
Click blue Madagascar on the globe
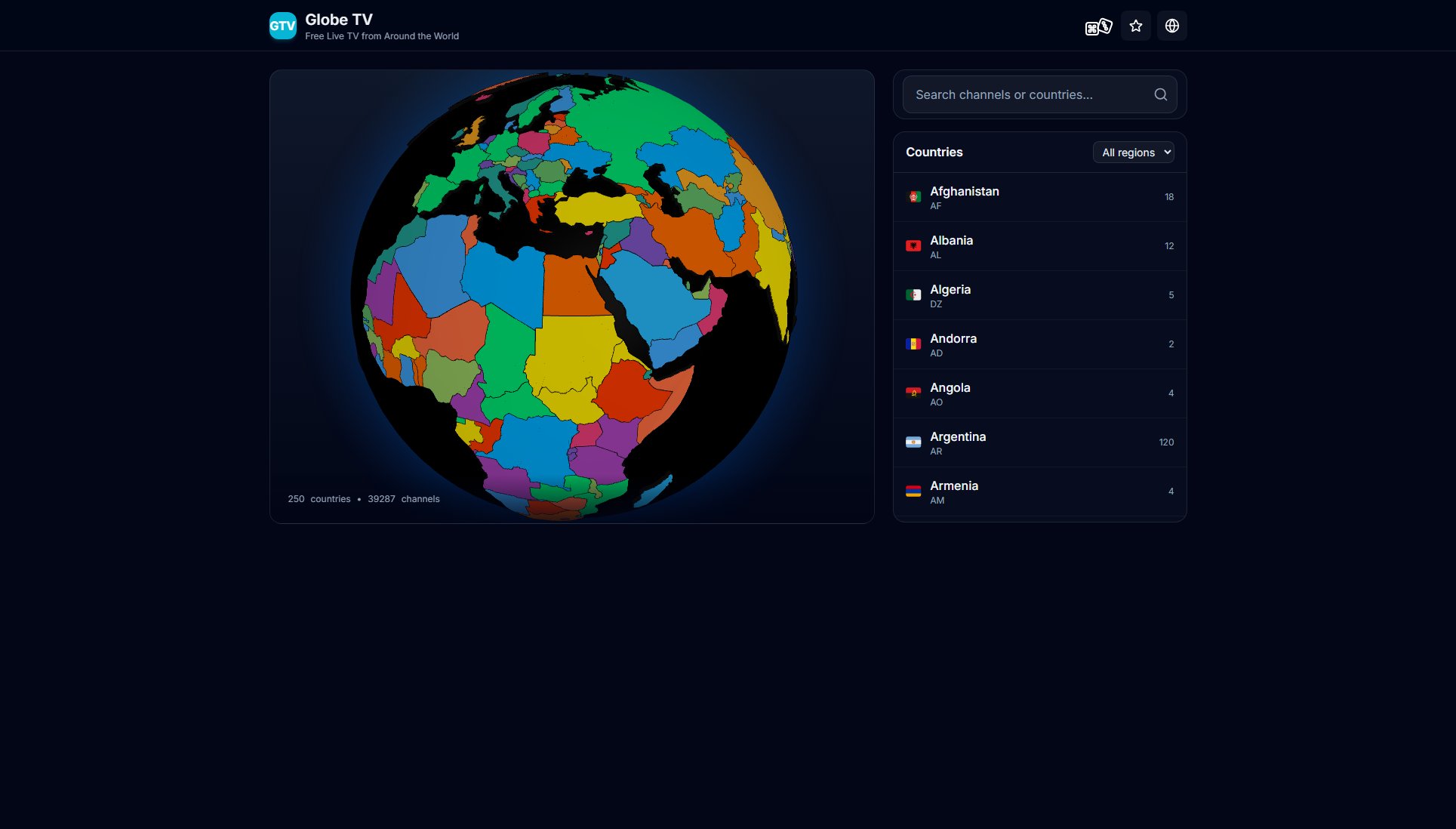click(653, 491)
